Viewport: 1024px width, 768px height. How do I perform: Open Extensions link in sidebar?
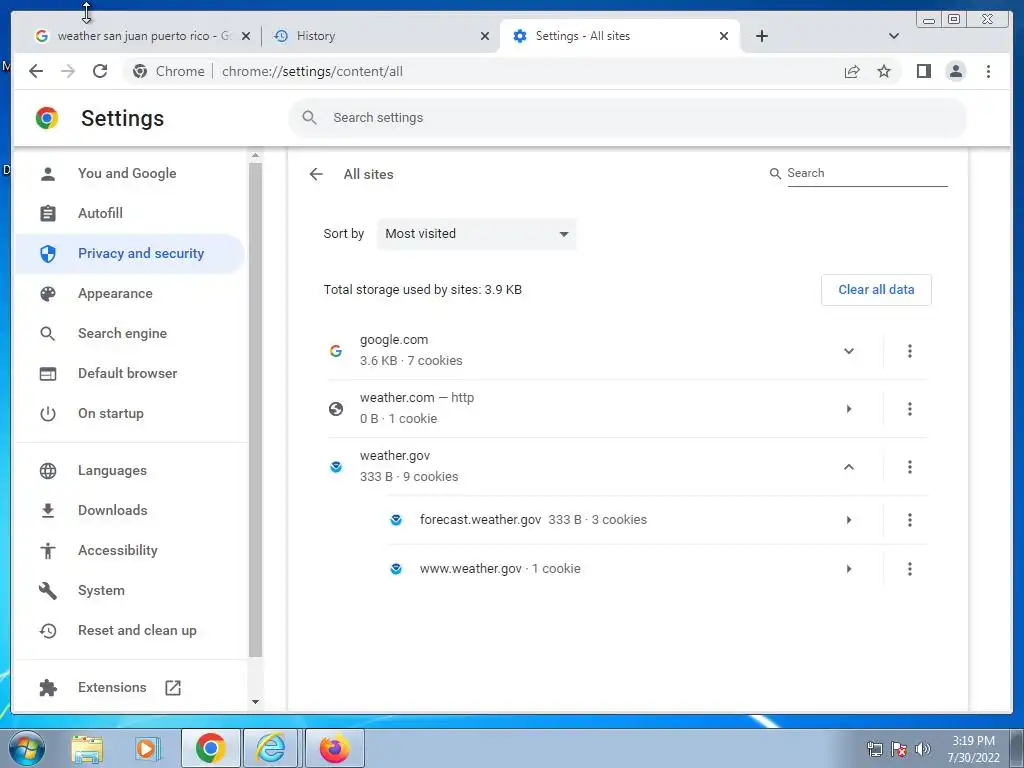[x=129, y=687]
